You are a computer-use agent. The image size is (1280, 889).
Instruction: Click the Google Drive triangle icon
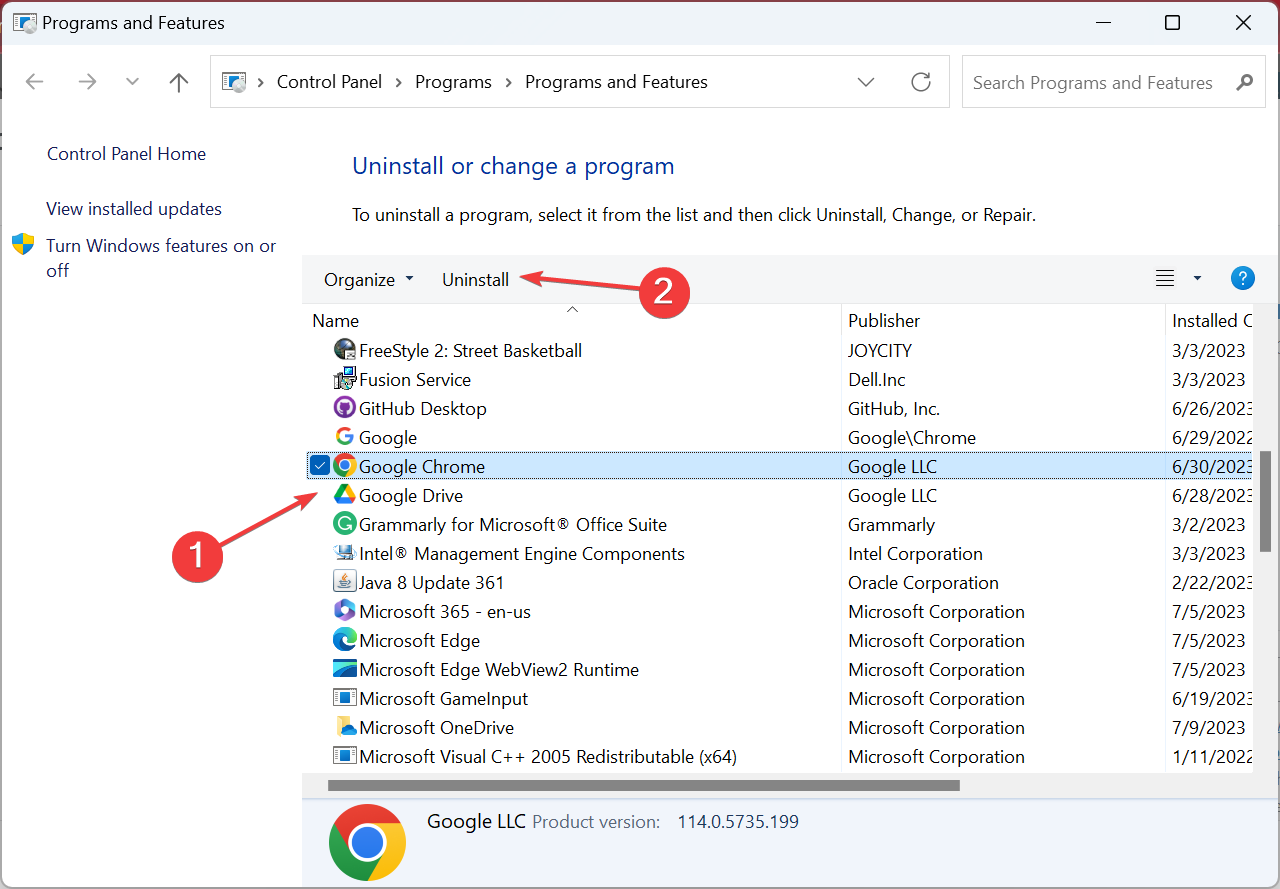(x=345, y=495)
